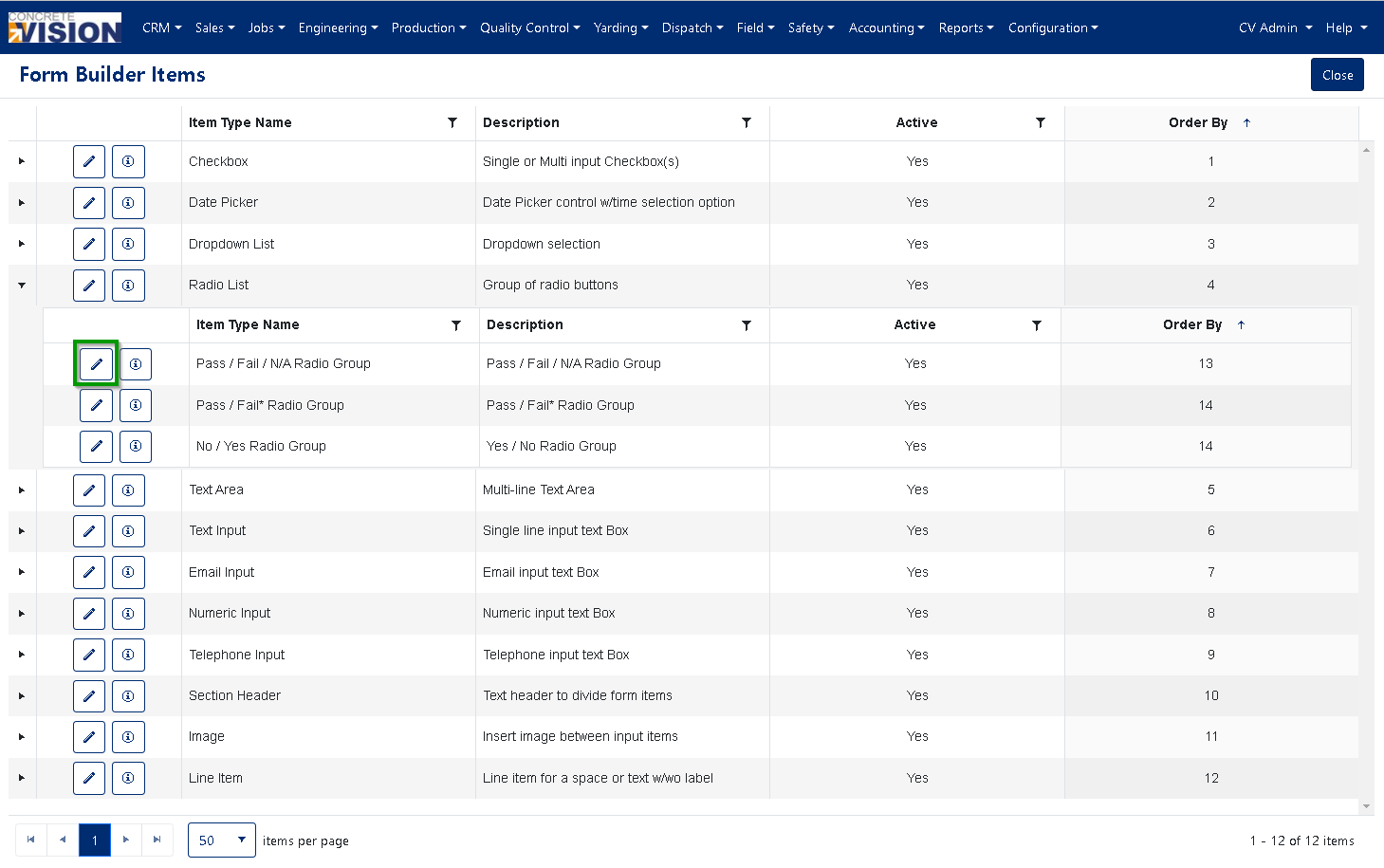Open info for Pass / Fail* Radio Group

(x=136, y=405)
